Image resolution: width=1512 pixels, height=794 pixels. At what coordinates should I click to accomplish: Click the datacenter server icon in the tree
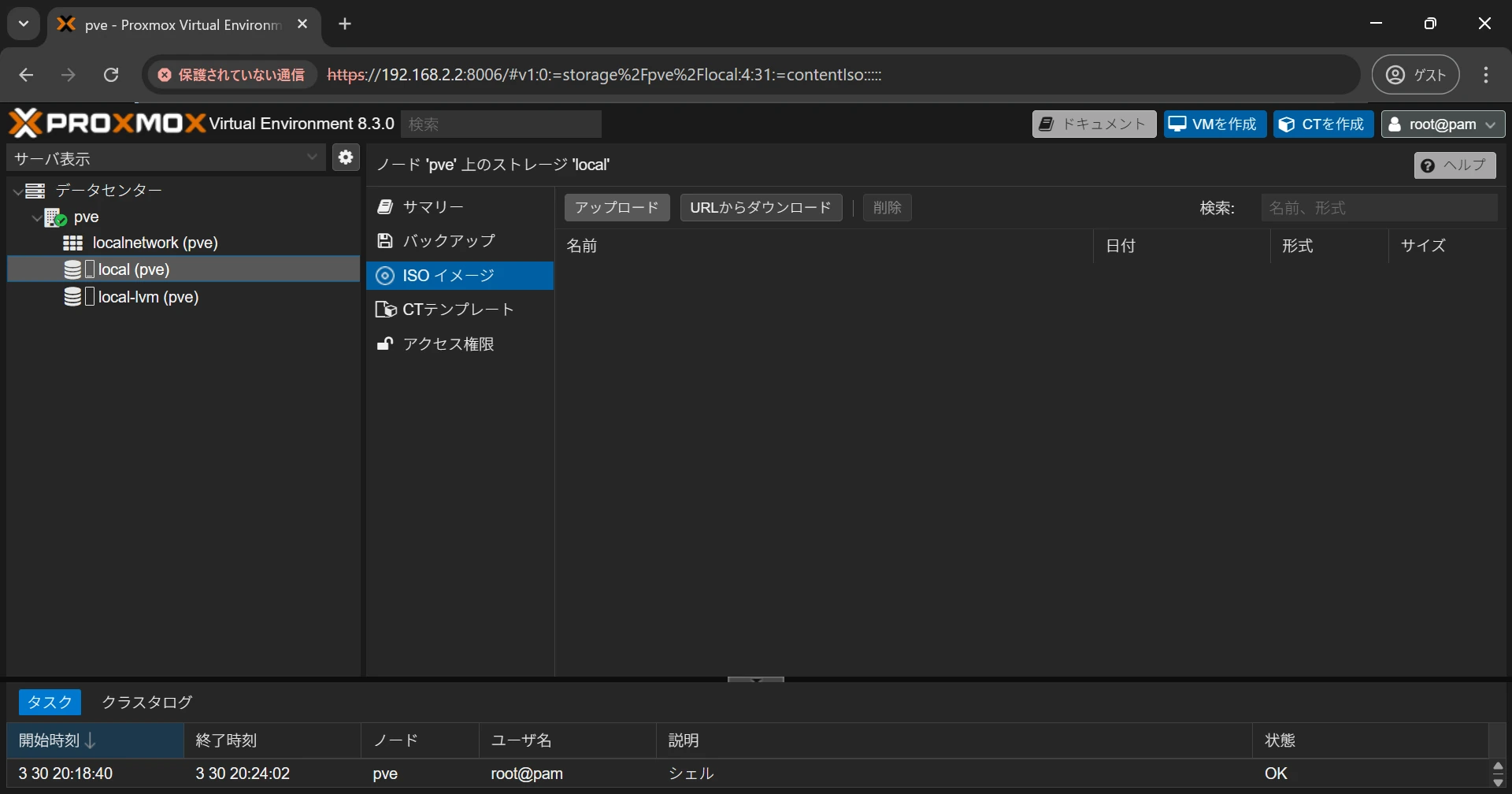[x=35, y=191]
